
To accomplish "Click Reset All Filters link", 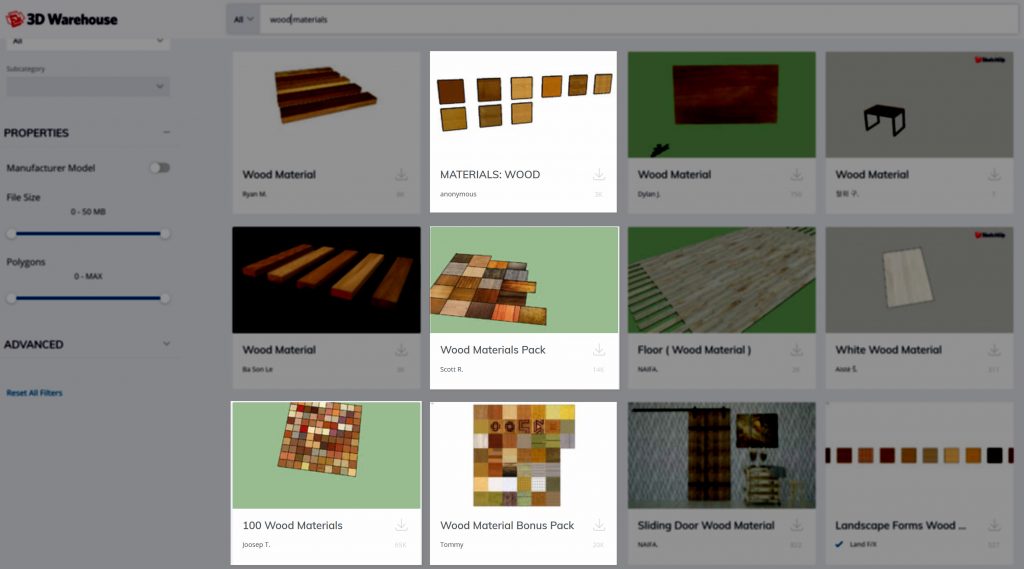I will pos(34,393).
